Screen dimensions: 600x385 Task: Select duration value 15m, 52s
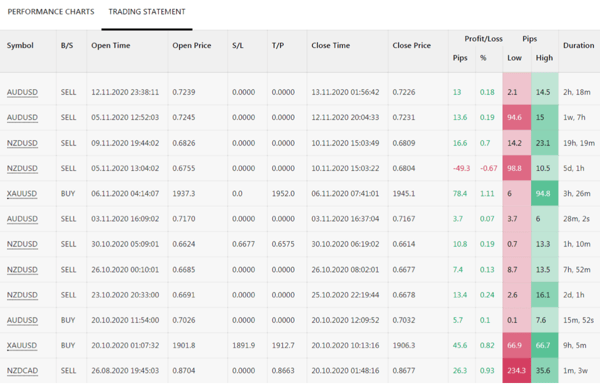[x=578, y=320]
